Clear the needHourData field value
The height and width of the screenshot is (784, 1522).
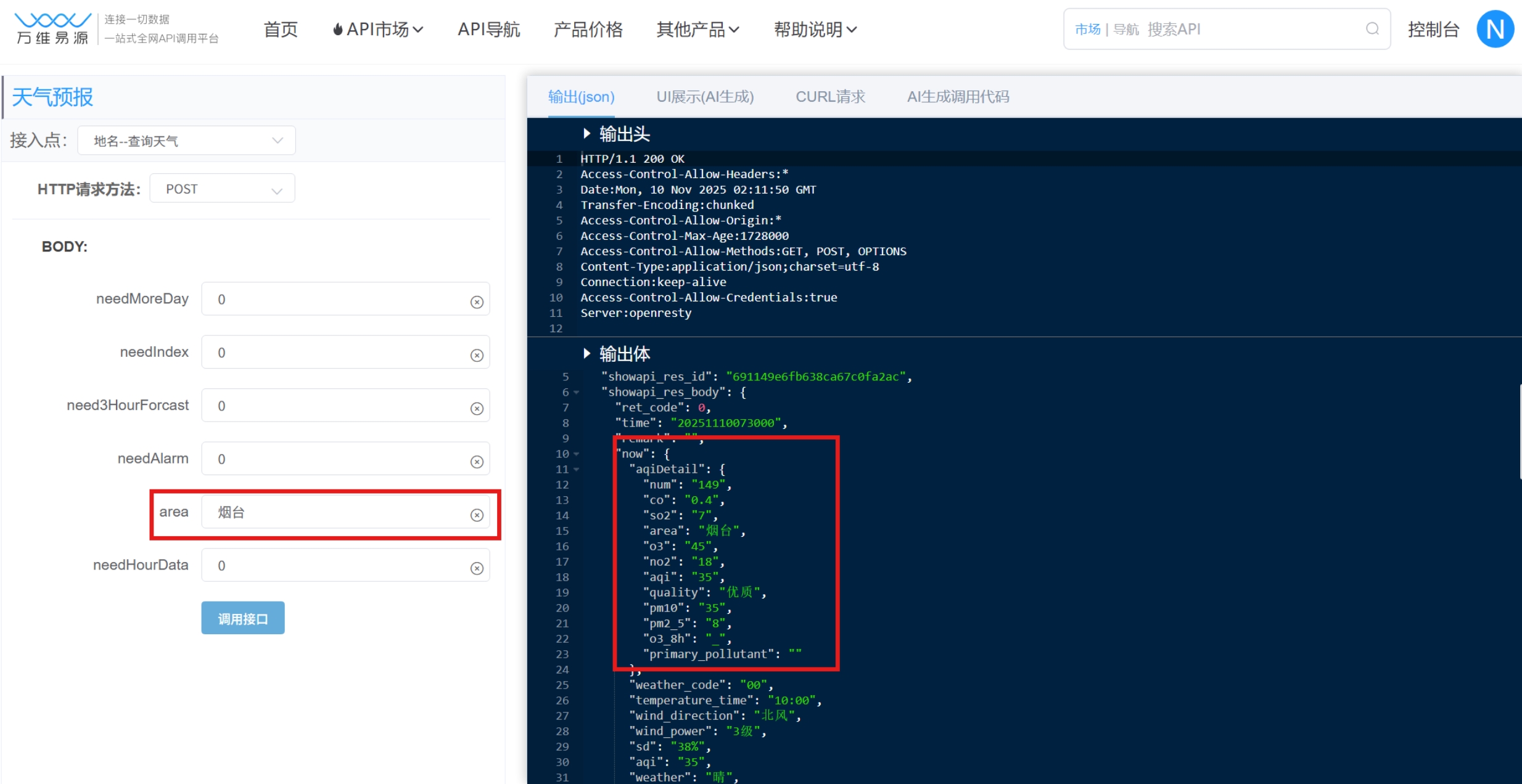coord(477,568)
